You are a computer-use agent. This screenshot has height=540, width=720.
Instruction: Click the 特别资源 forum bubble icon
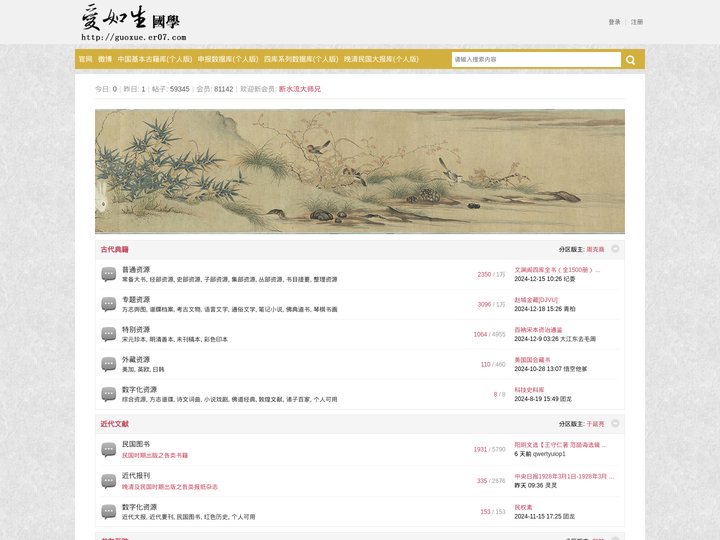coord(108,334)
